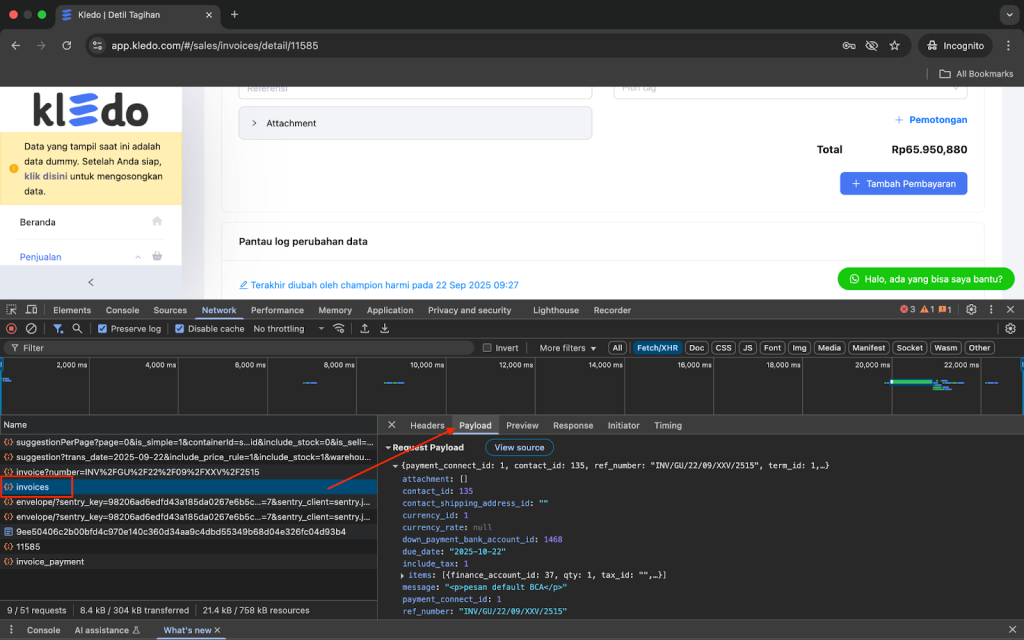
Task: Open the No throttling dropdown
Action: 288,328
